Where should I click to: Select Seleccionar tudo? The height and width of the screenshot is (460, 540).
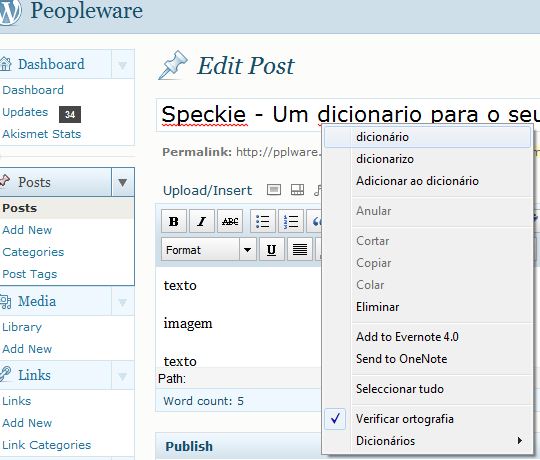(x=427, y=389)
